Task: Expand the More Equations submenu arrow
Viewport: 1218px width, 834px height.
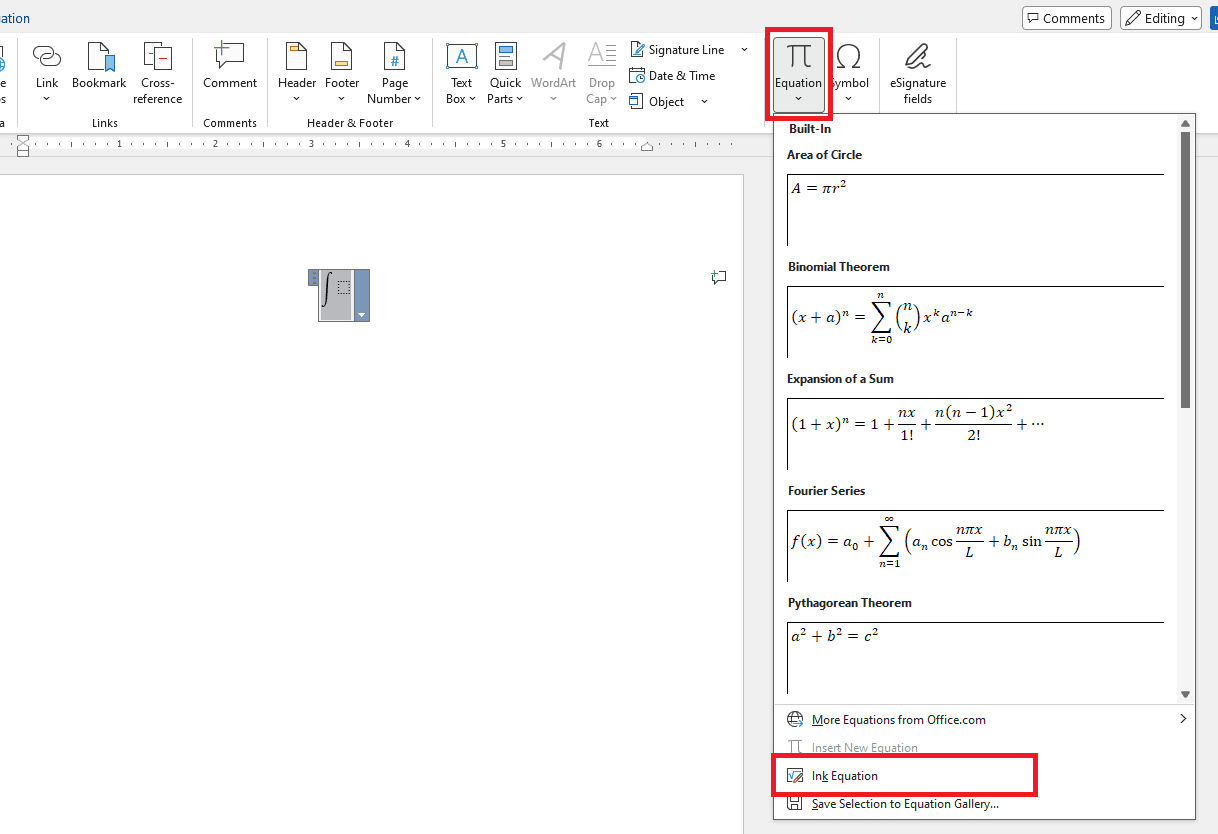Action: 1183,719
